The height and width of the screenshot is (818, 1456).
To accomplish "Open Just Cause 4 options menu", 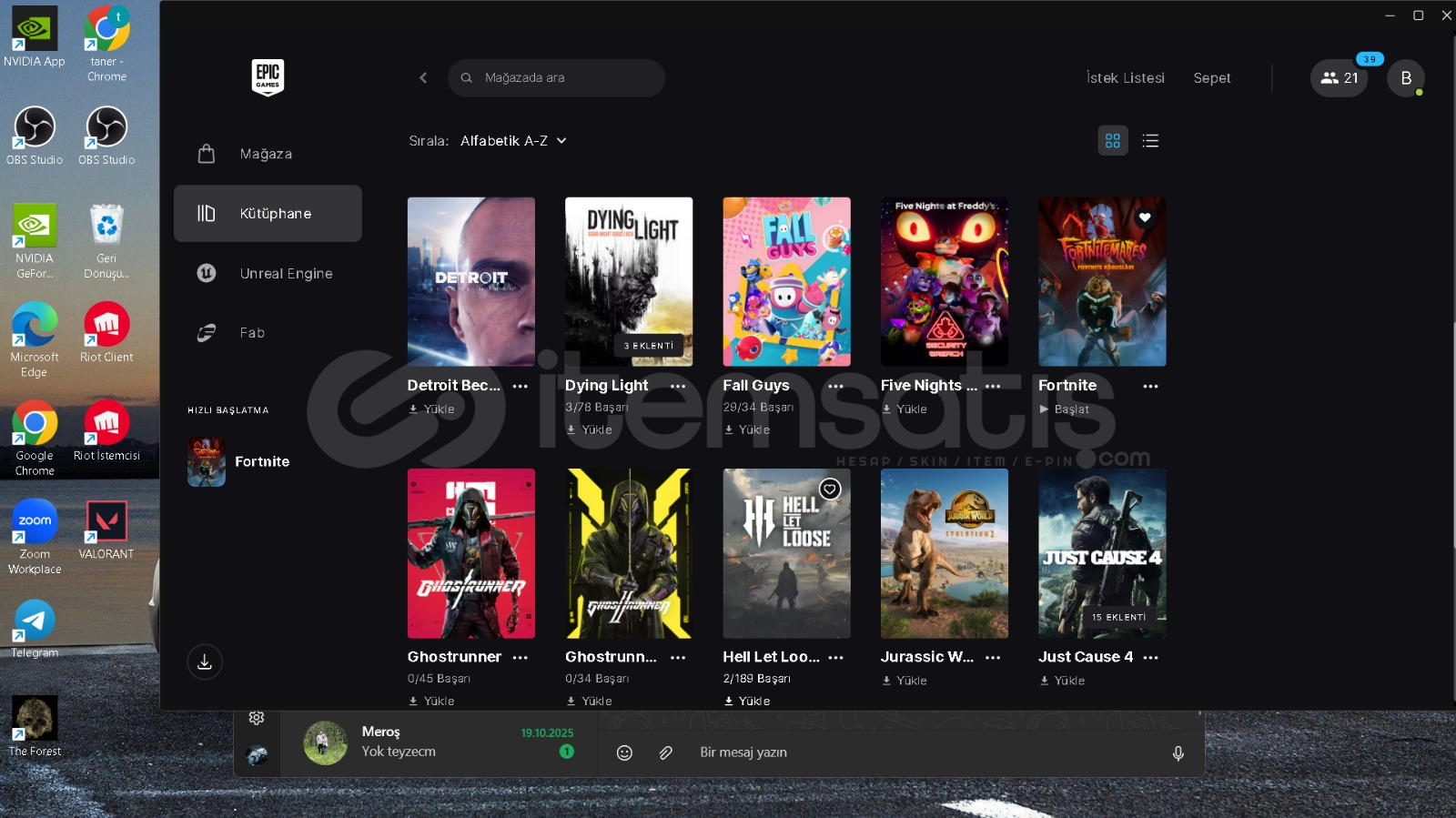I will point(1151,657).
